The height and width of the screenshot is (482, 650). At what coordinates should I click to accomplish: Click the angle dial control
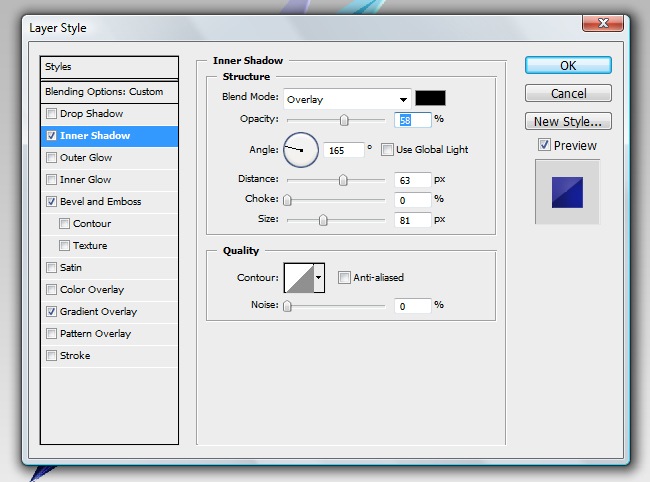pyautogui.click(x=300, y=150)
